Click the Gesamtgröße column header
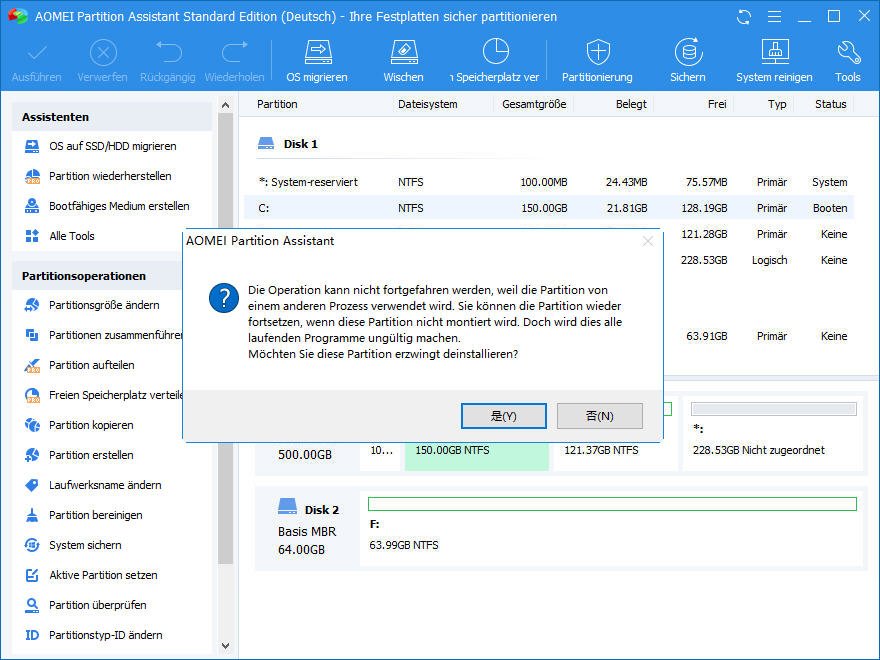This screenshot has width=880, height=660. click(x=534, y=104)
